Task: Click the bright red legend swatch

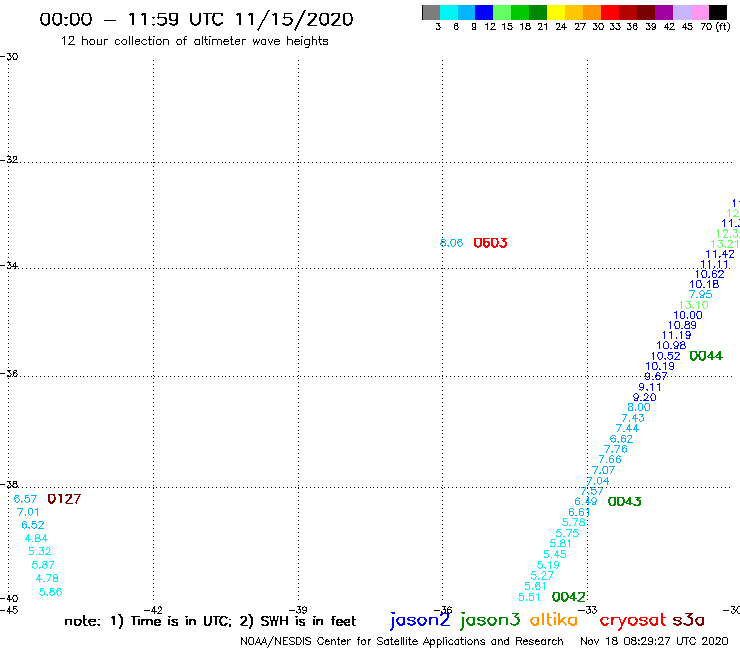Action: (610, 12)
